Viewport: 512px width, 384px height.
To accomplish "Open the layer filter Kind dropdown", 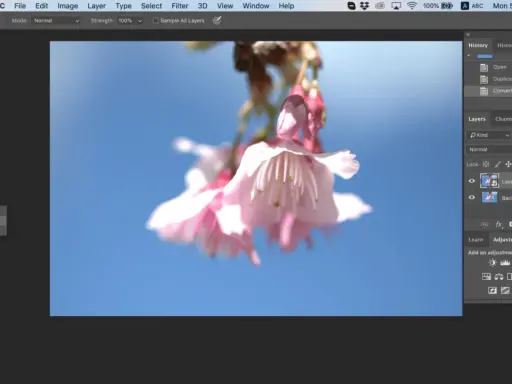I will tap(489, 135).
